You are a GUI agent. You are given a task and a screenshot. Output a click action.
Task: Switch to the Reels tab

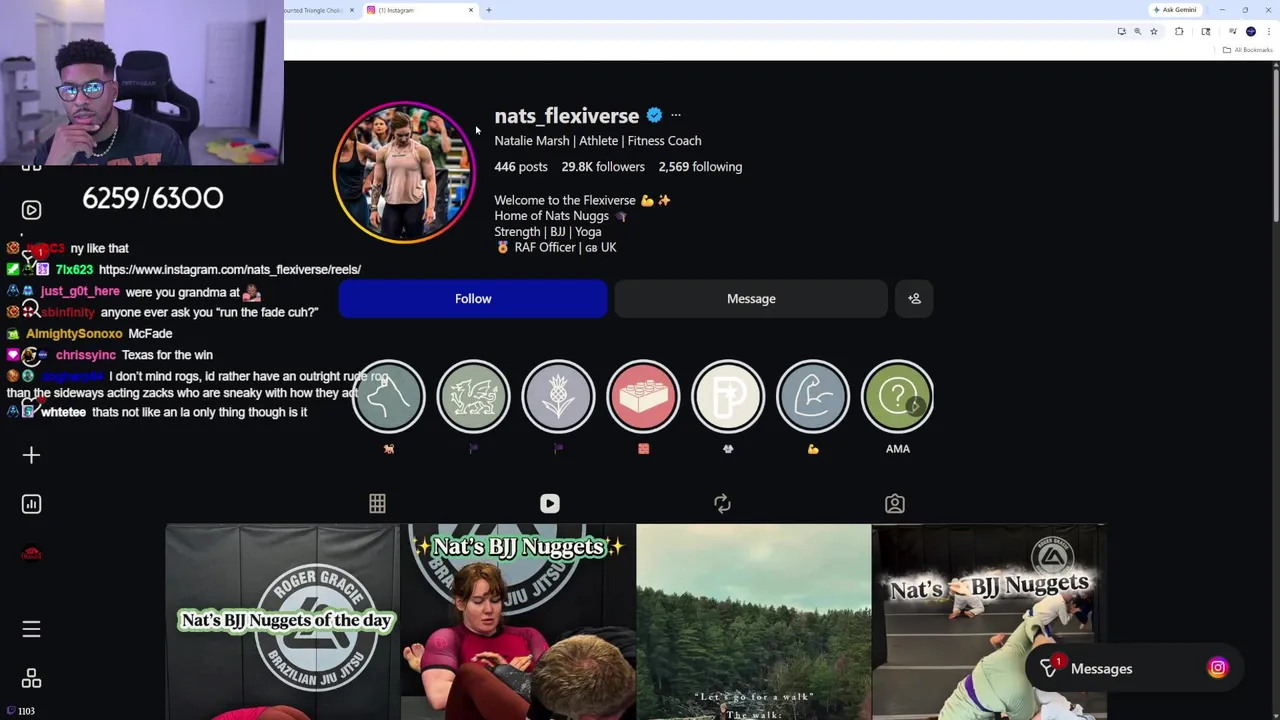(x=550, y=504)
